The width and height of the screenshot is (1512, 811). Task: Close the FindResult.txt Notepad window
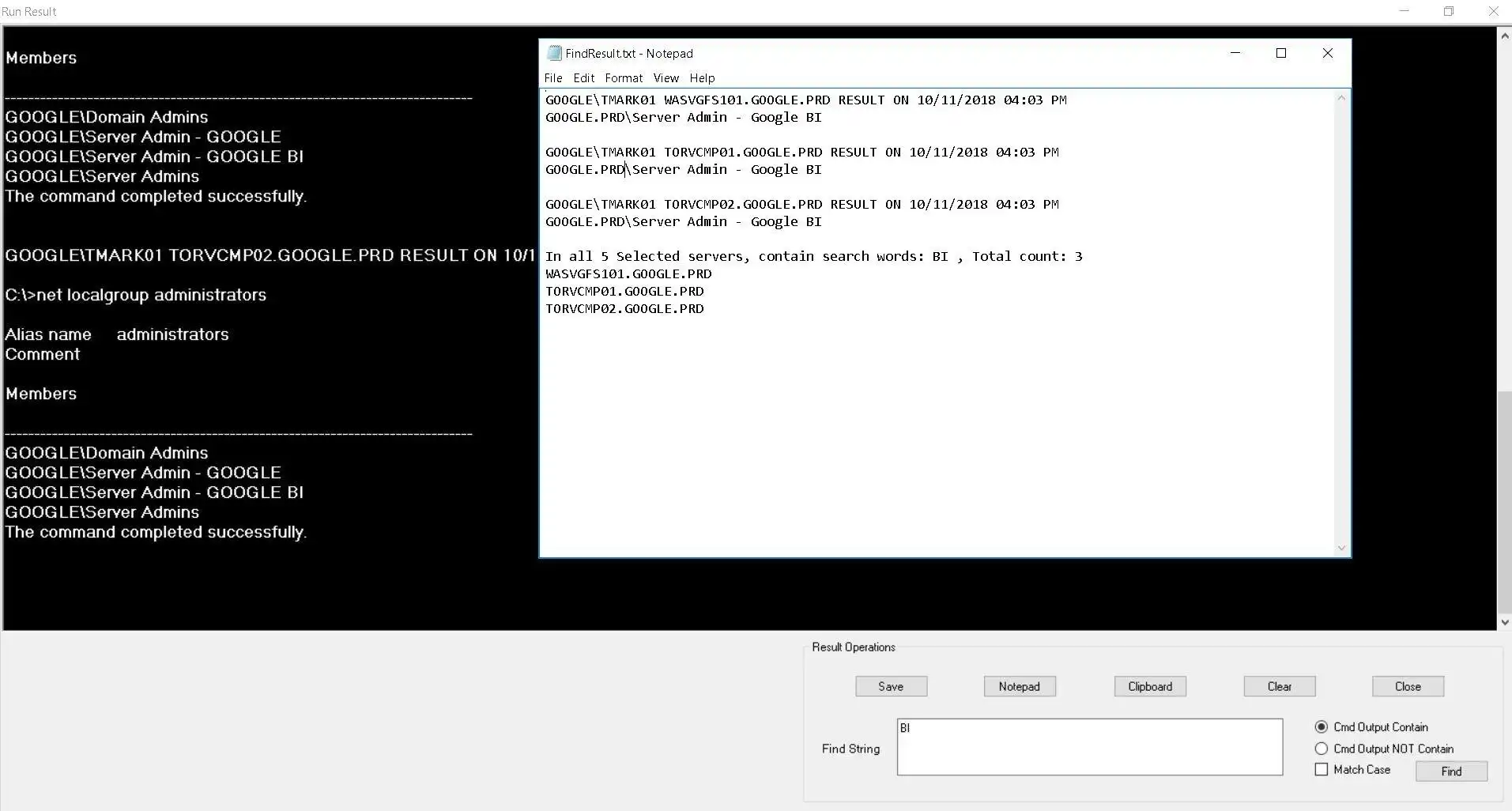(x=1328, y=53)
